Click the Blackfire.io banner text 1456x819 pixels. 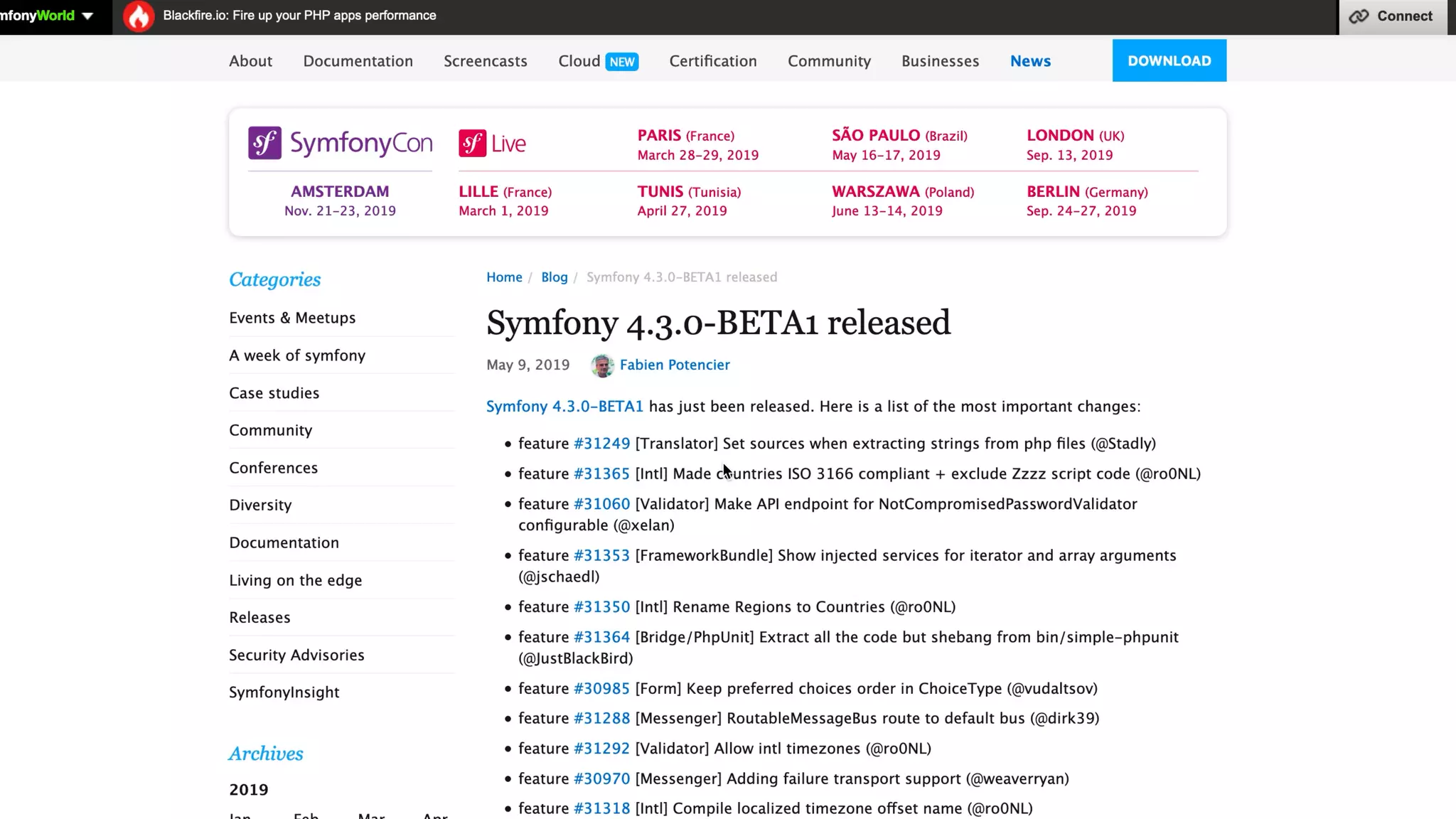299,16
